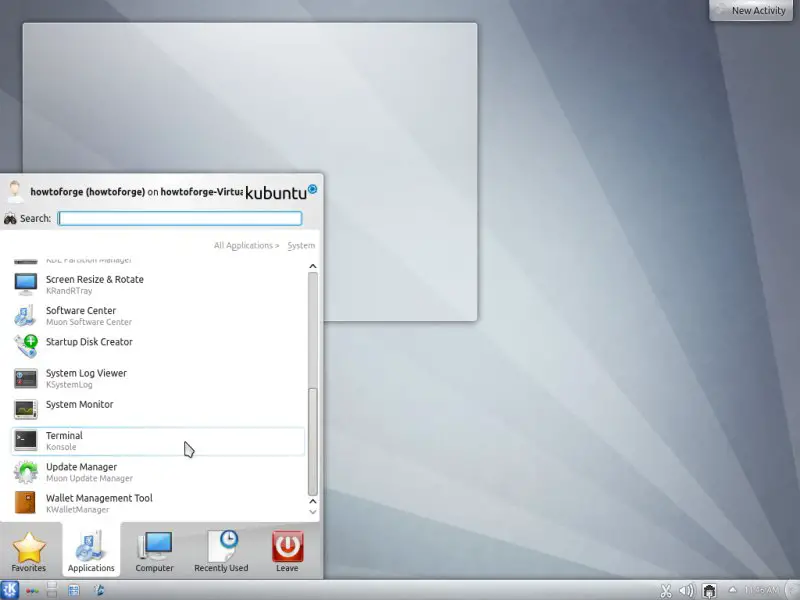The image size is (800, 600).
Task: Start the Startup Disk Creator
Action: point(88,343)
